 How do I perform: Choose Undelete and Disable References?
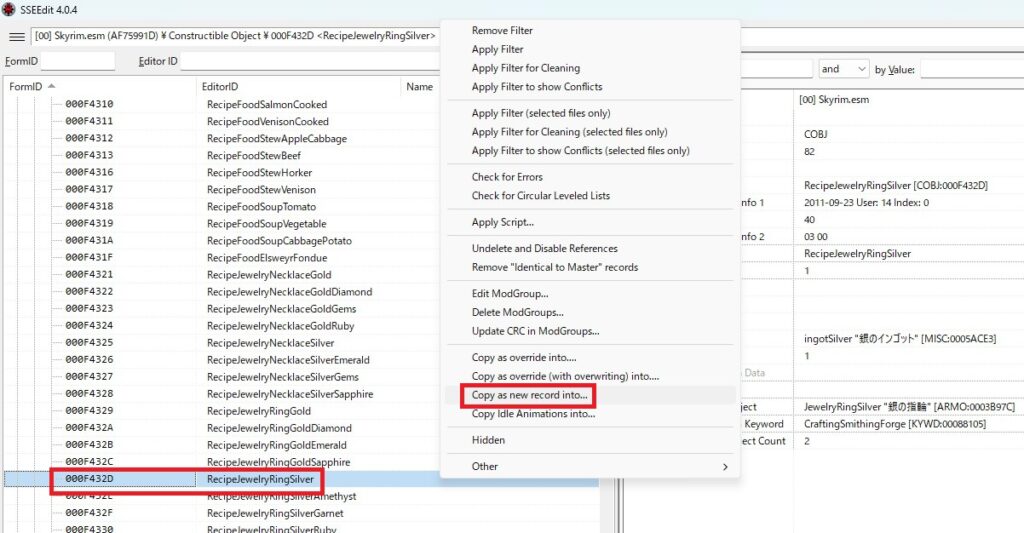pos(544,248)
